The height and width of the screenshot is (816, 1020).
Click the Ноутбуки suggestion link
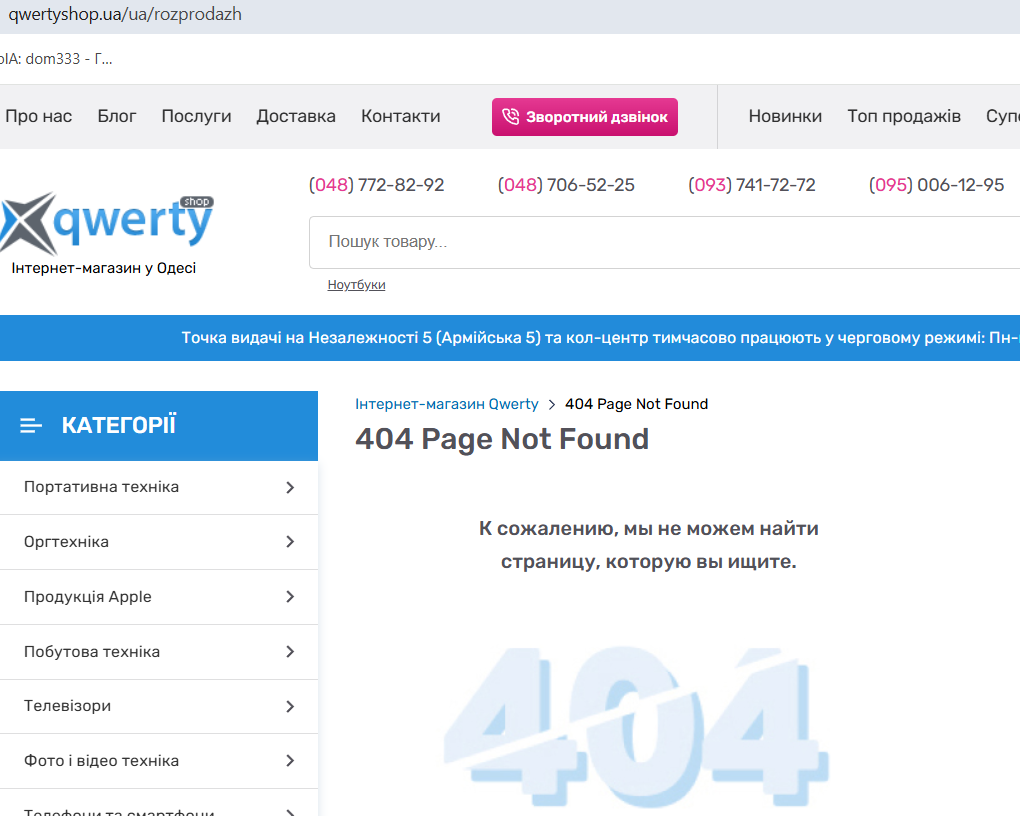click(x=356, y=285)
